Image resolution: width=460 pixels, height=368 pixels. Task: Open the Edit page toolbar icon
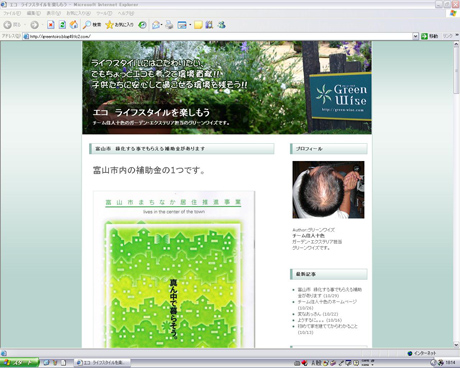(182, 25)
